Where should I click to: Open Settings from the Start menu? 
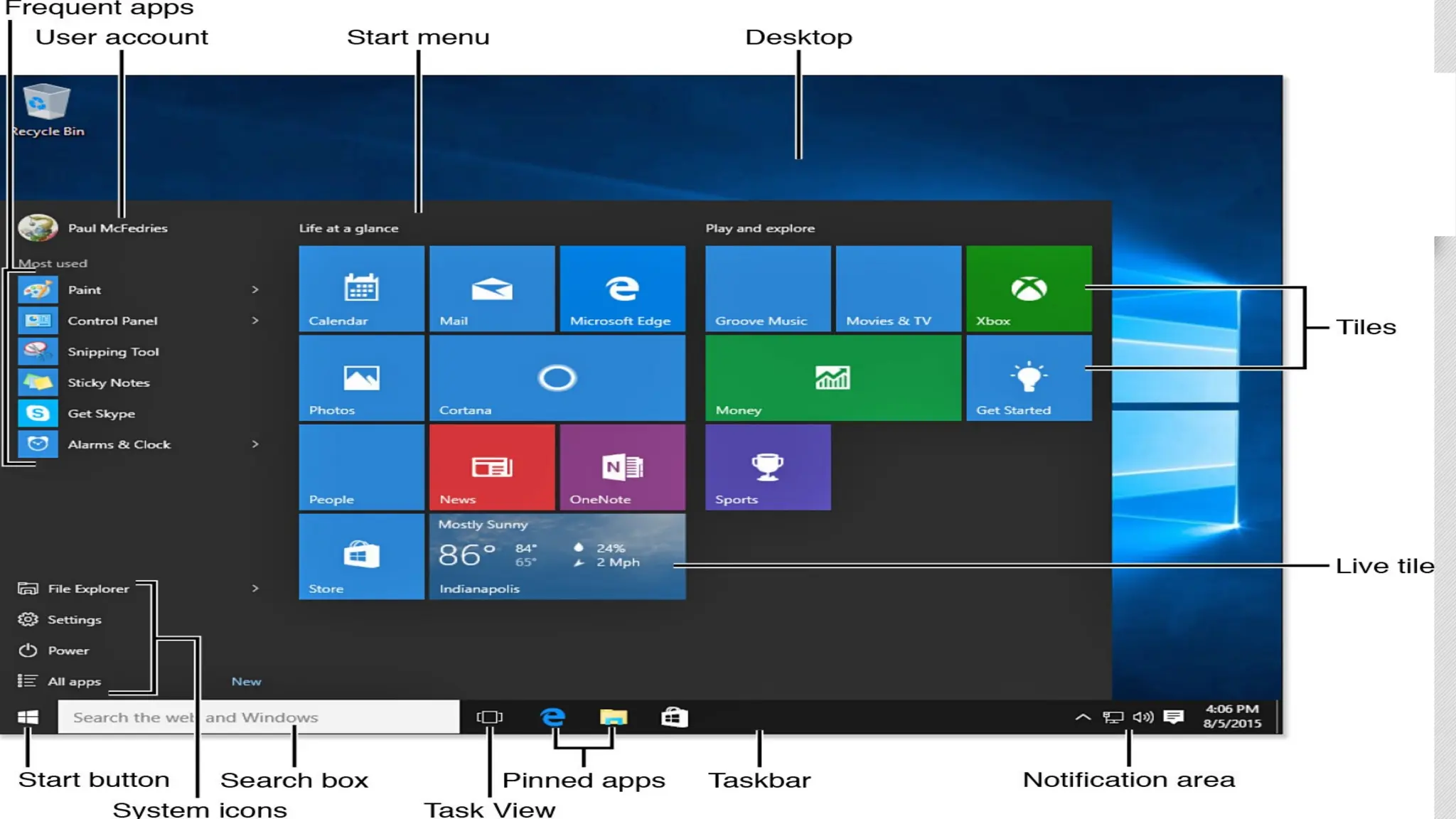[x=60, y=620]
